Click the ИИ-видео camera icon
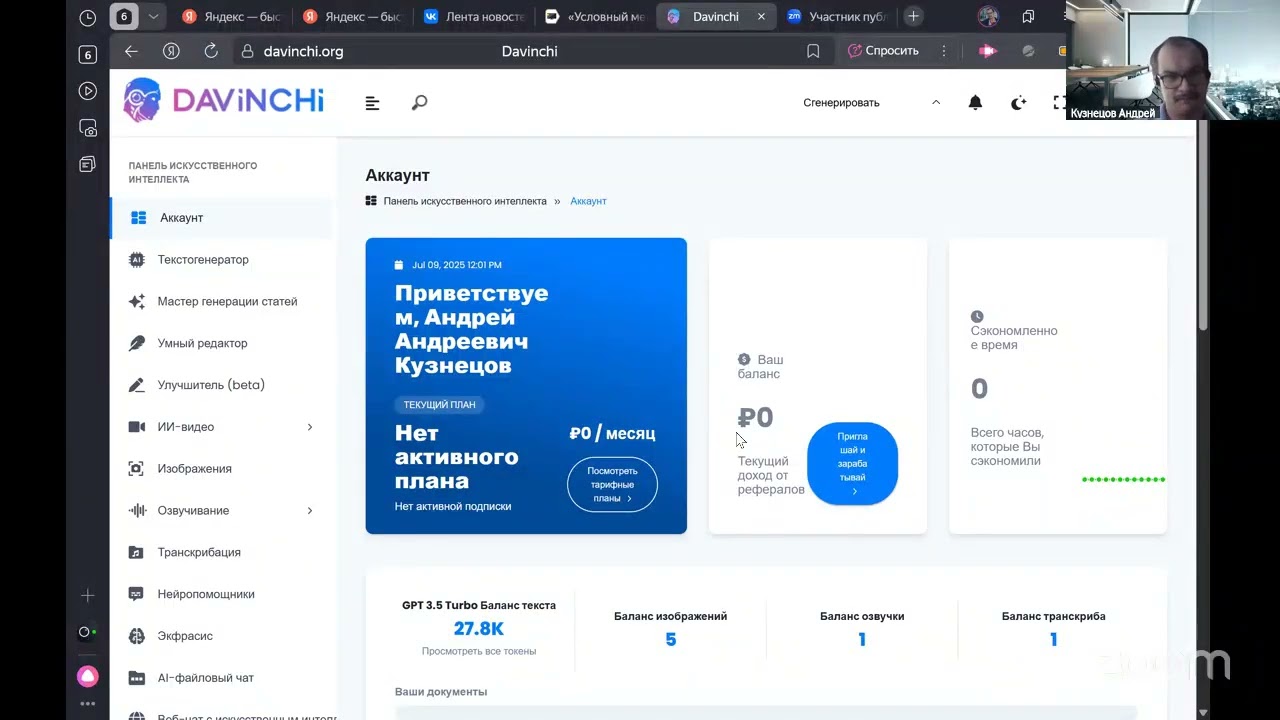The width and height of the screenshot is (1280, 720). click(137, 427)
